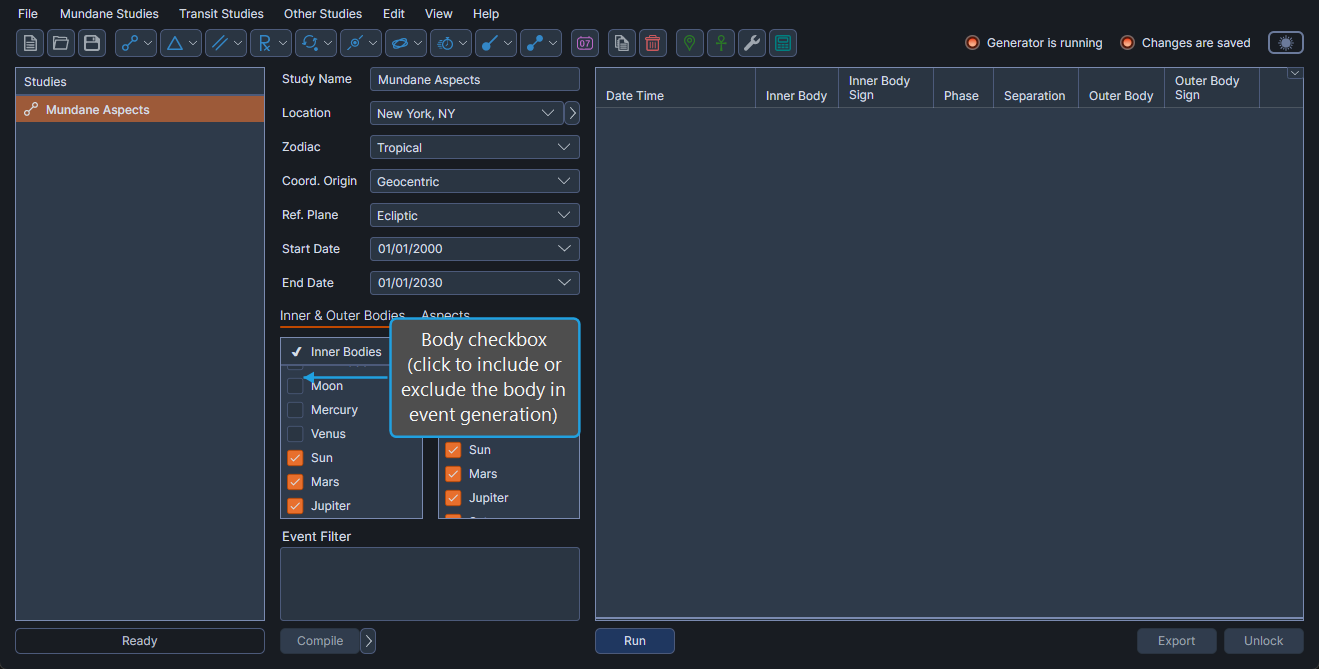This screenshot has width=1319, height=669.
Task: Expand the dropdown arrow beside the triangle tool
Action: [194, 43]
